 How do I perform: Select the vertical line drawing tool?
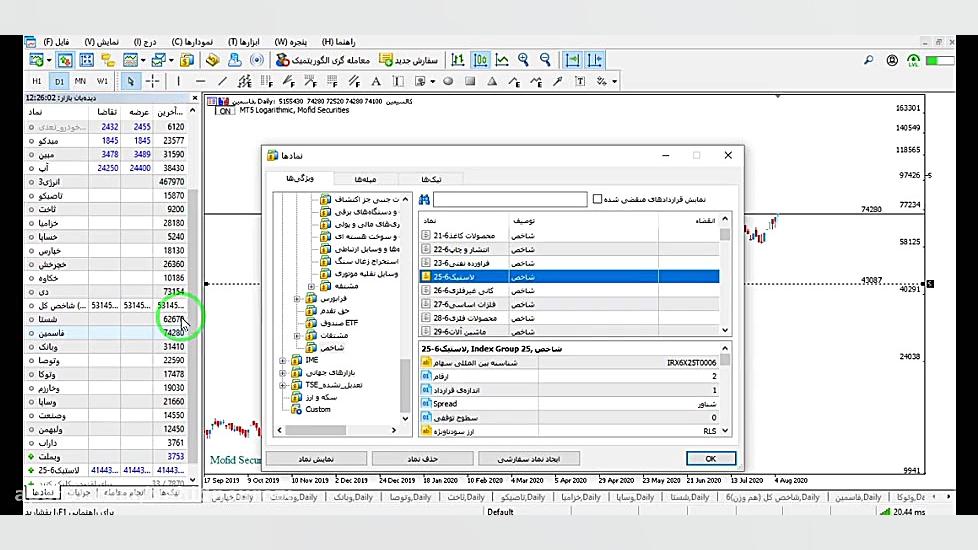pos(178,81)
